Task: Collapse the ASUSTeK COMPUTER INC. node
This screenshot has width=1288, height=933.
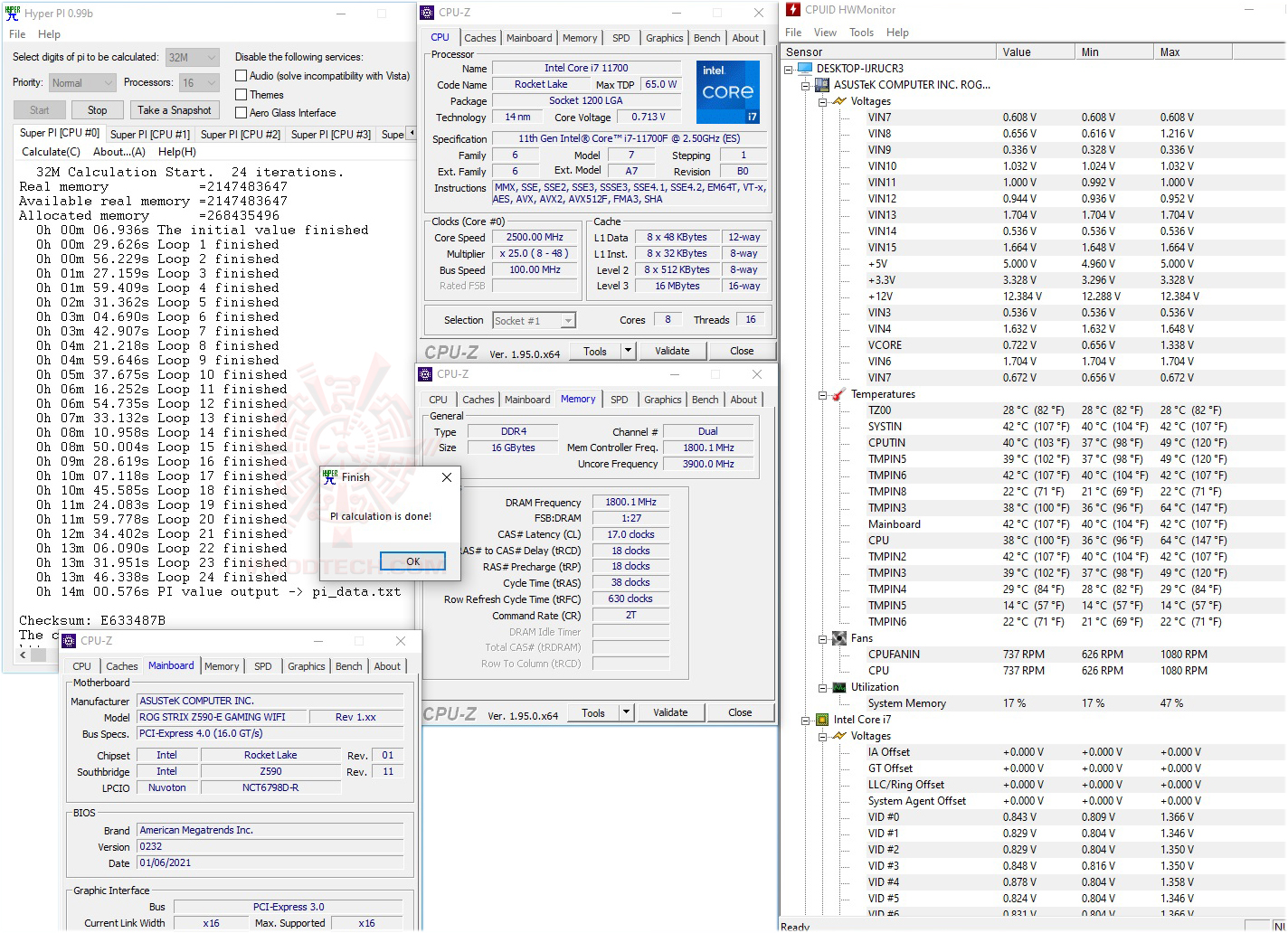Action: click(806, 85)
